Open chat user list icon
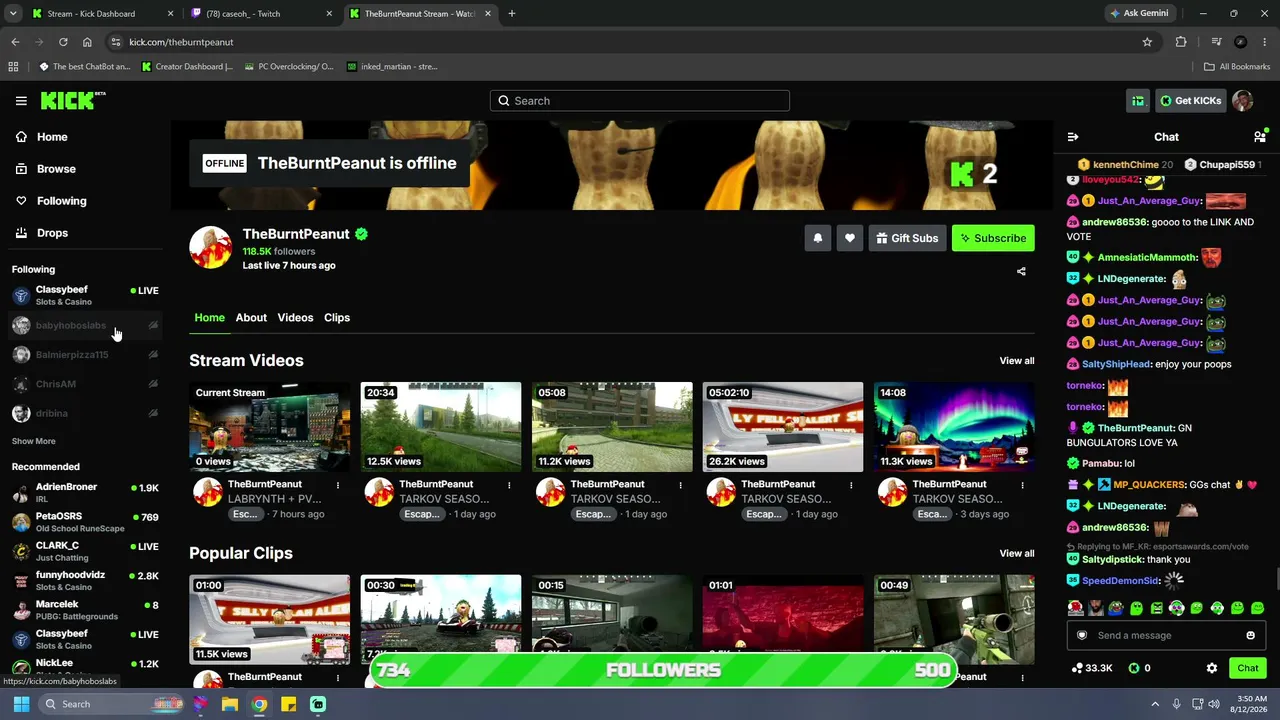The width and height of the screenshot is (1280, 720). 1260,137
